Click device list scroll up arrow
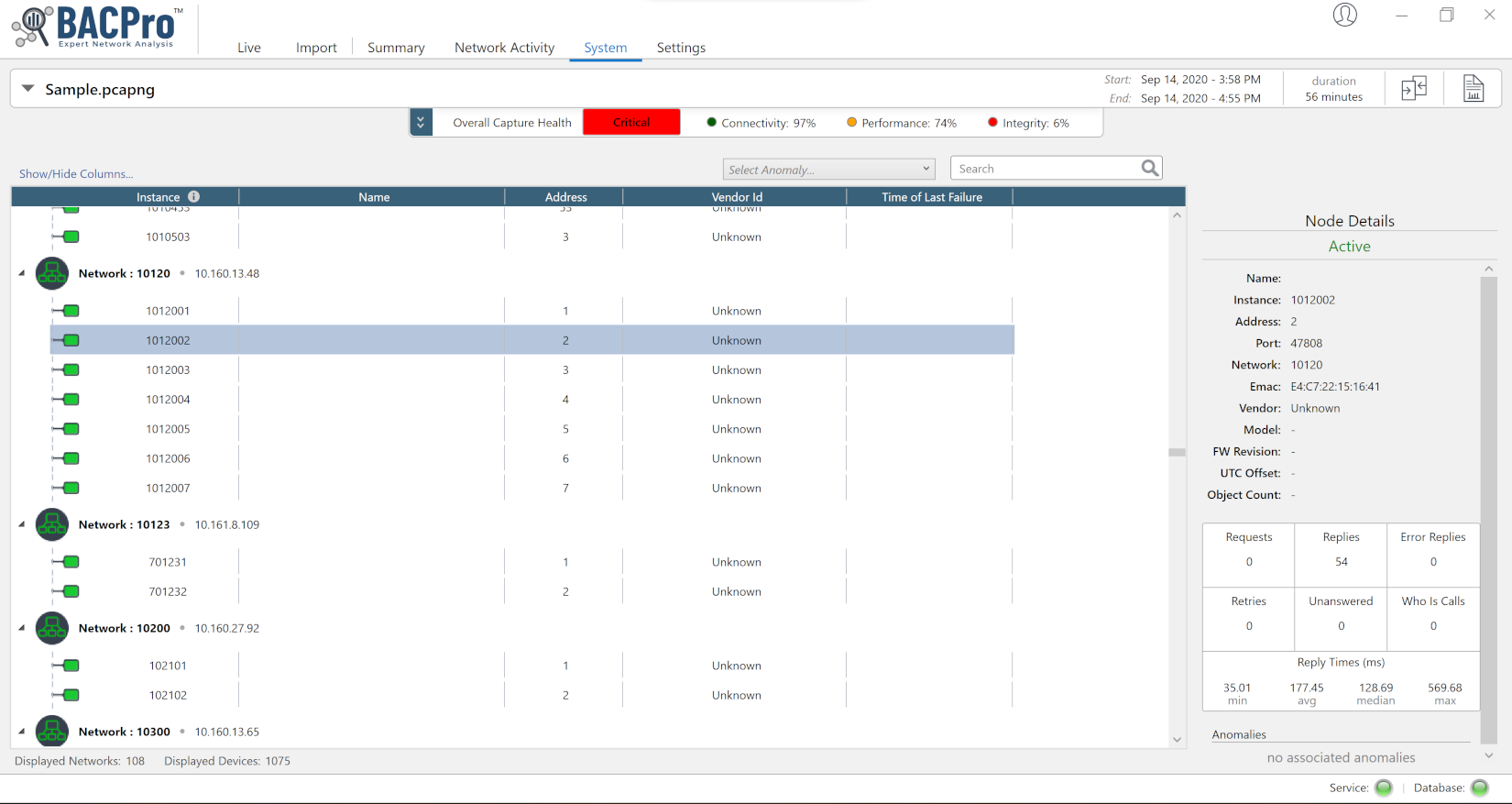Image resolution: width=1512 pixels, height=804 pixels. pos(1177,215)
